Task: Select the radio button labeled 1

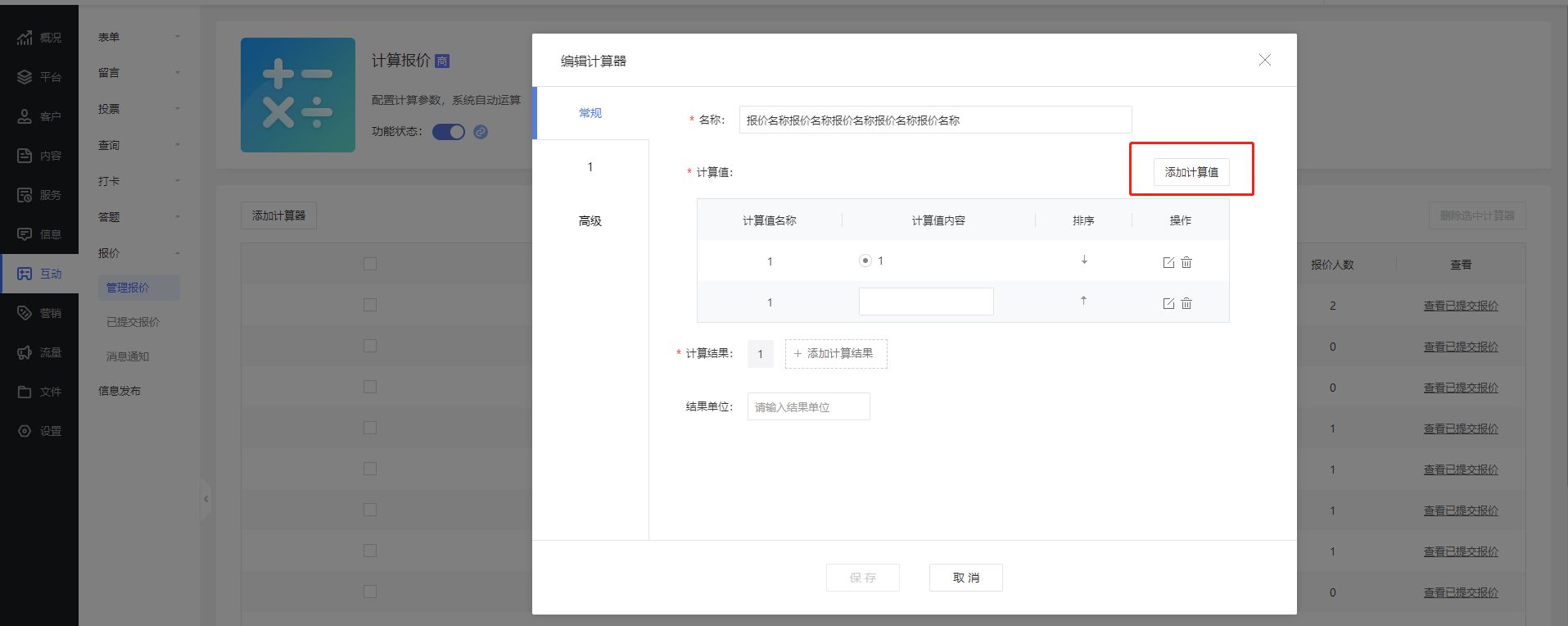Action: (865, 261)
